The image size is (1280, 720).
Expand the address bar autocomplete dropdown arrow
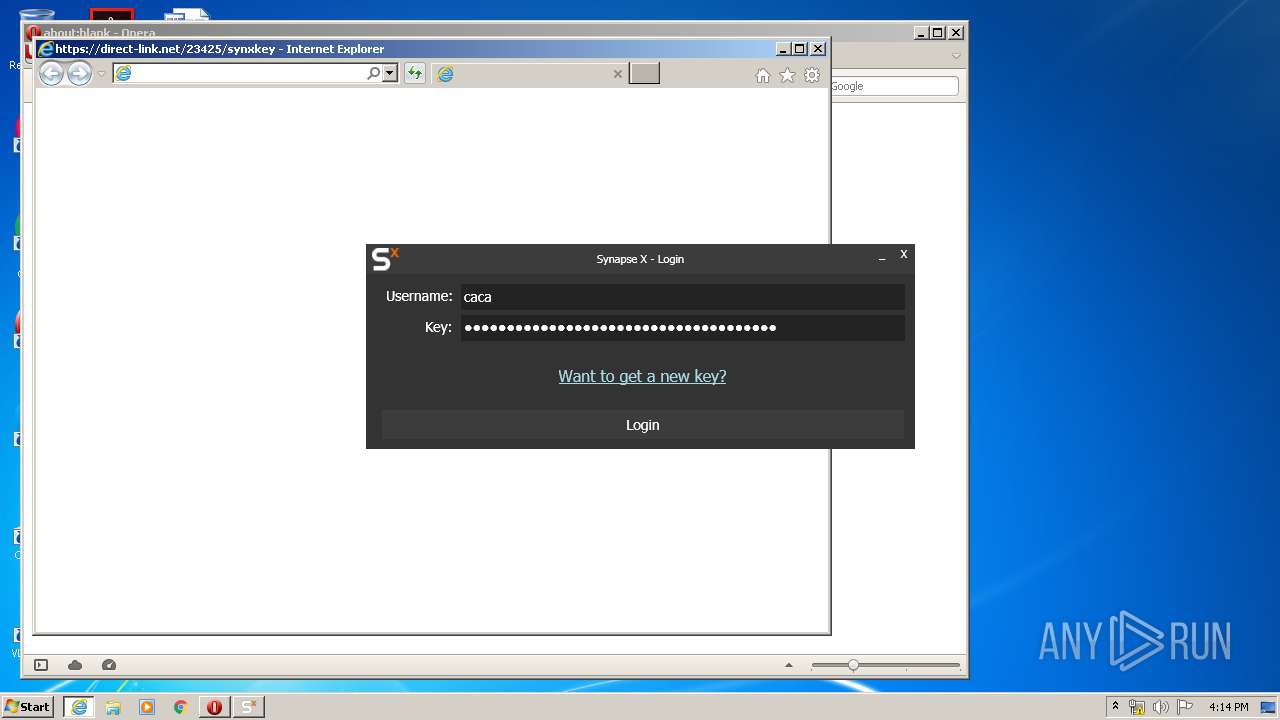pyautogui.click(x=390, y=73)
